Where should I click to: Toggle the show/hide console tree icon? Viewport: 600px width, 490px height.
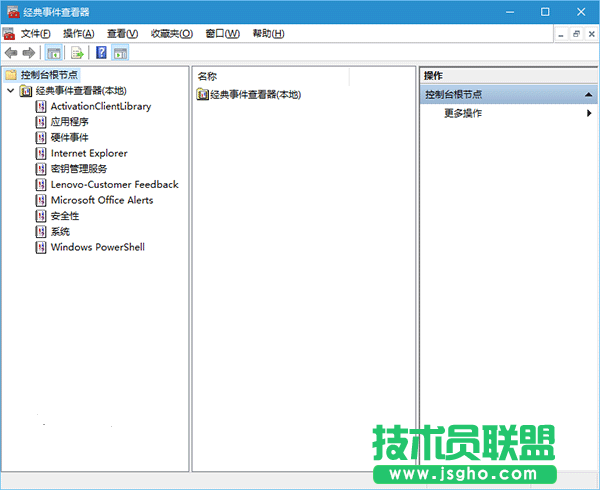click(x=54, y=52)
